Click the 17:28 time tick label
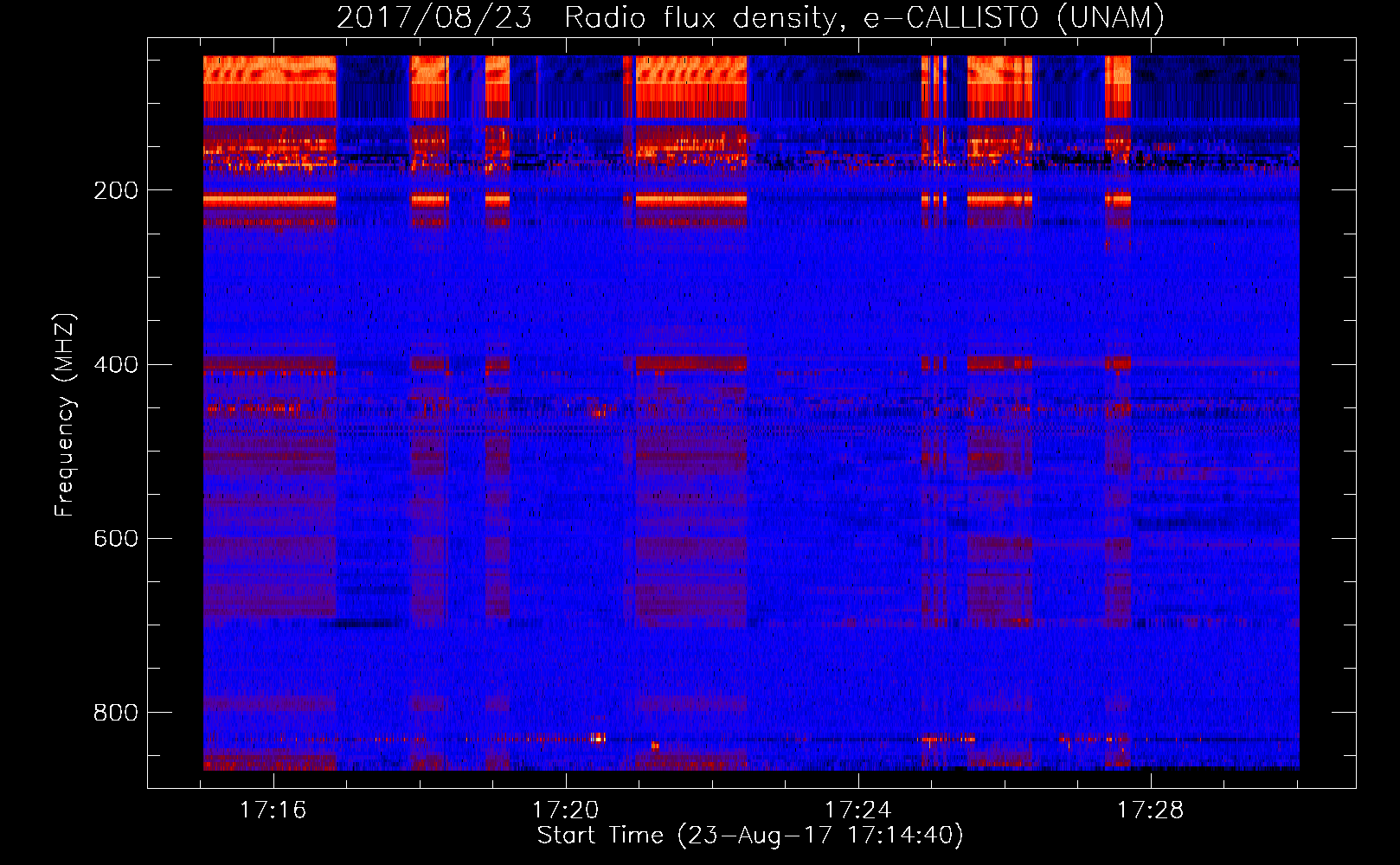1400x865 pixels. [x=1151, y=811]
